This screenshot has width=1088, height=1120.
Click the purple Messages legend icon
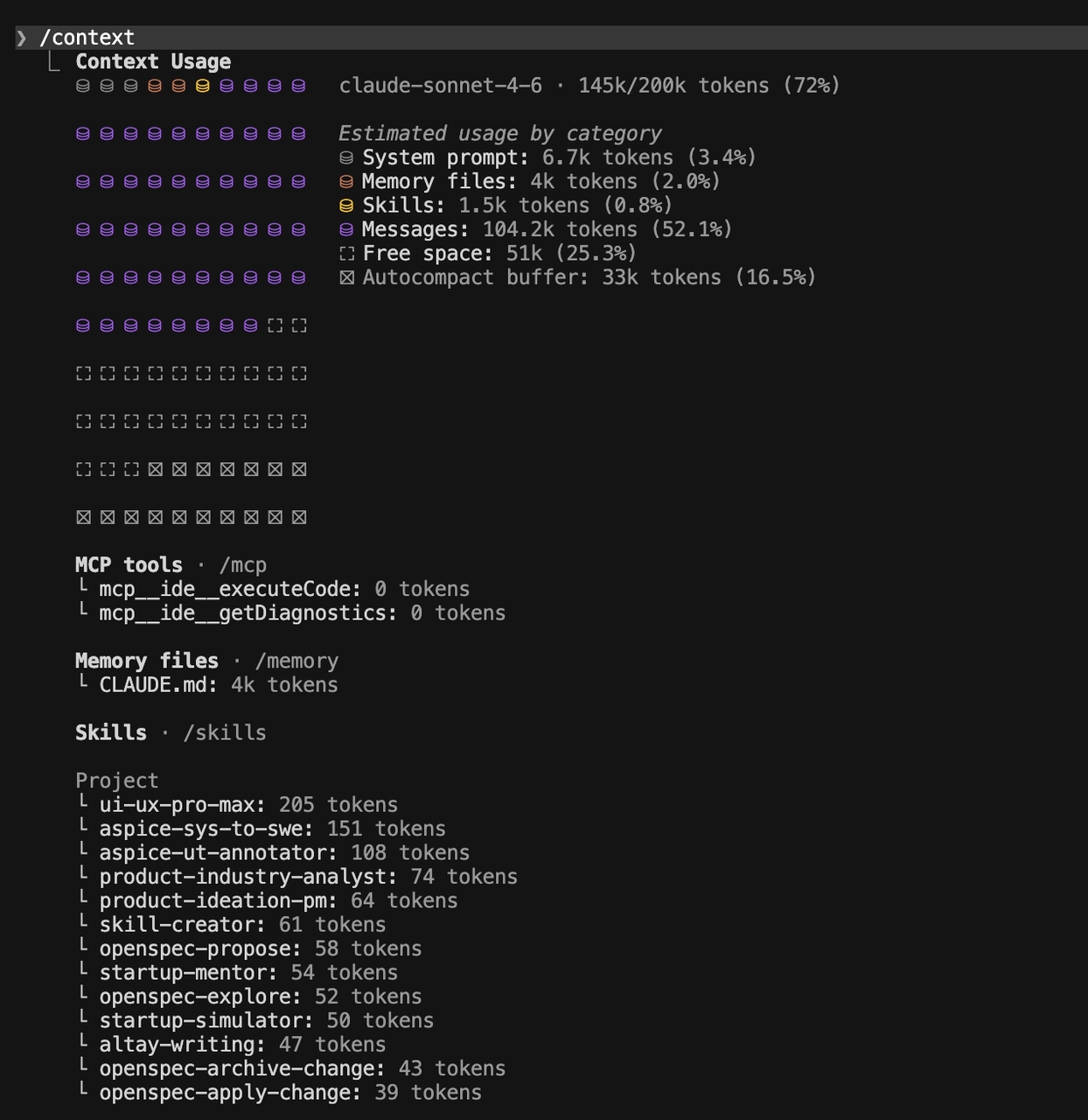pyautogui.click(x=346, y=230)
